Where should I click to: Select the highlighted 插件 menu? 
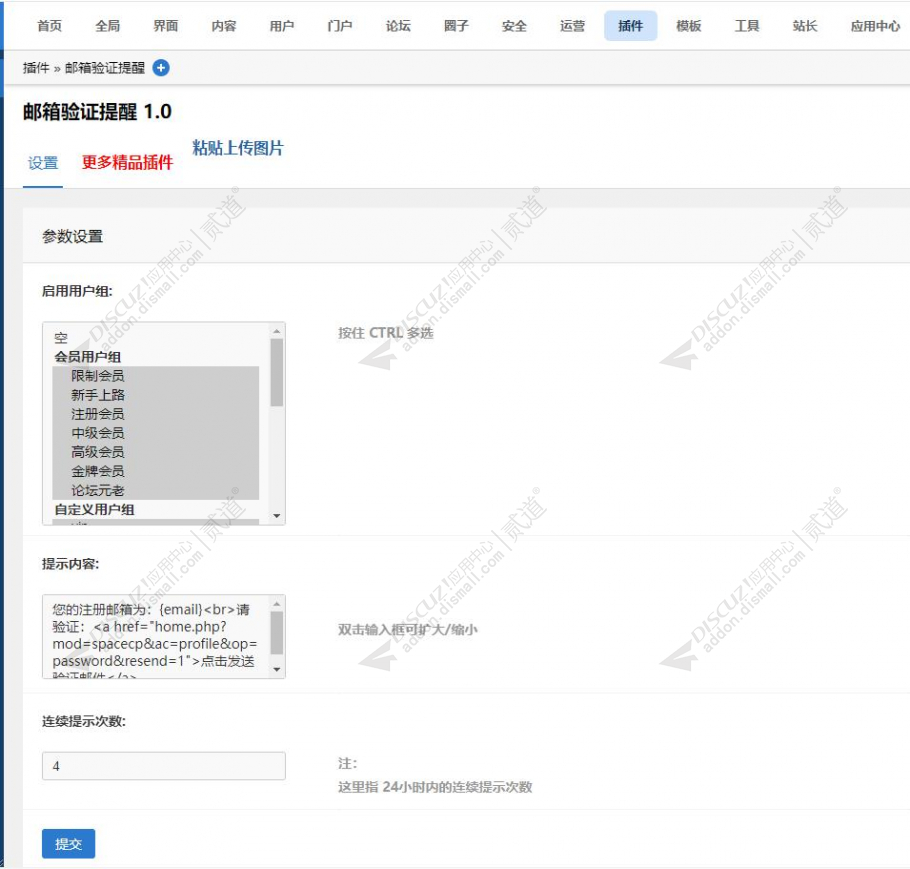point(630,26)
